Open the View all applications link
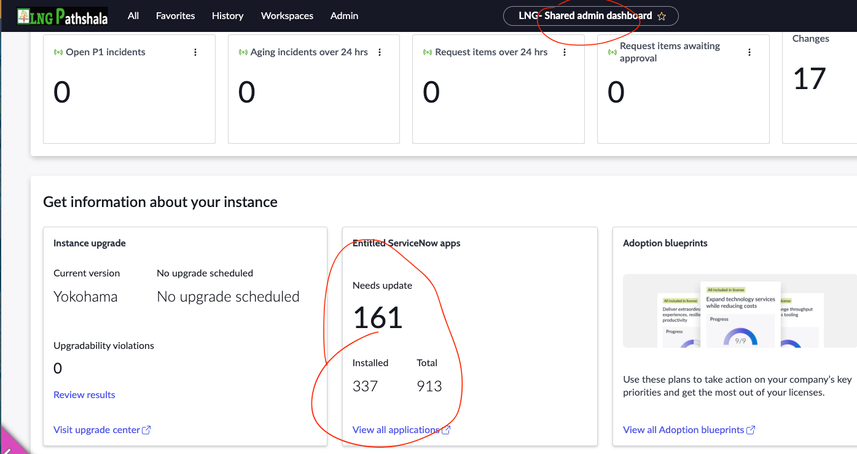The width and height of the screenshot is (857, 454). 396,430
